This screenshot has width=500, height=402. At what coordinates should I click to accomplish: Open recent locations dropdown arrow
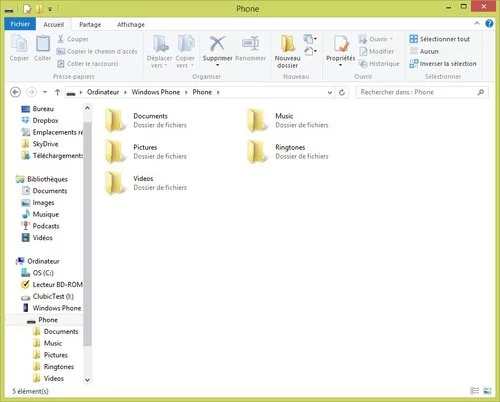point(45,92)
